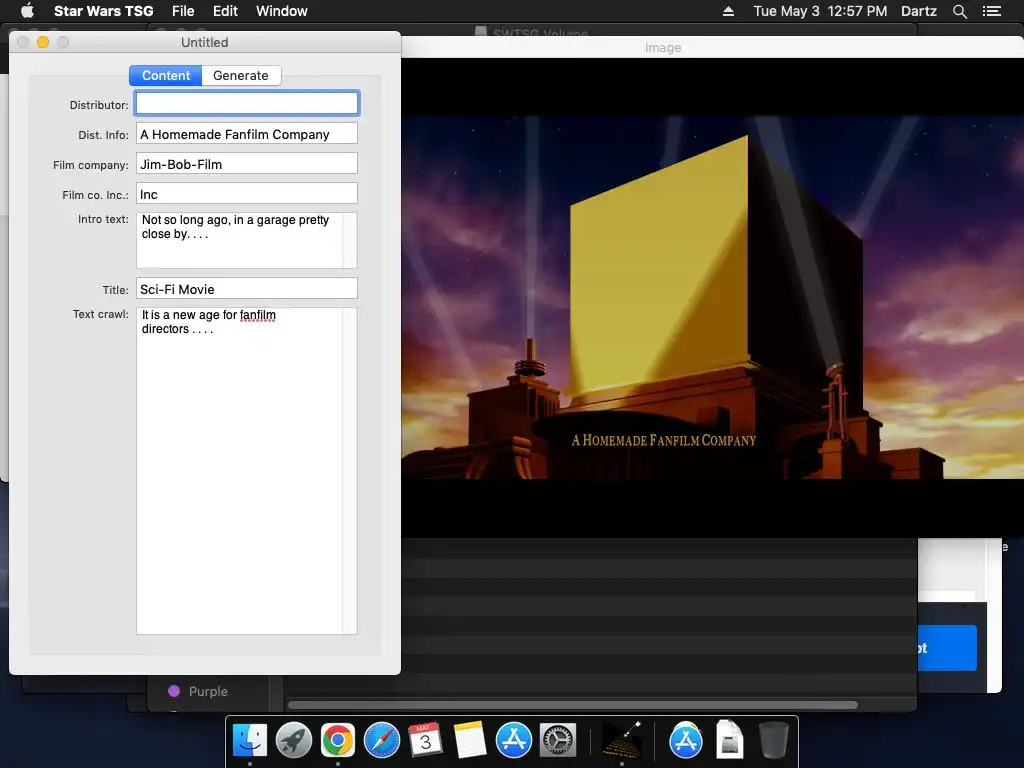
Task: Open Calendar from the Dock
Action: pyautogui.click(x=425, y=741)
